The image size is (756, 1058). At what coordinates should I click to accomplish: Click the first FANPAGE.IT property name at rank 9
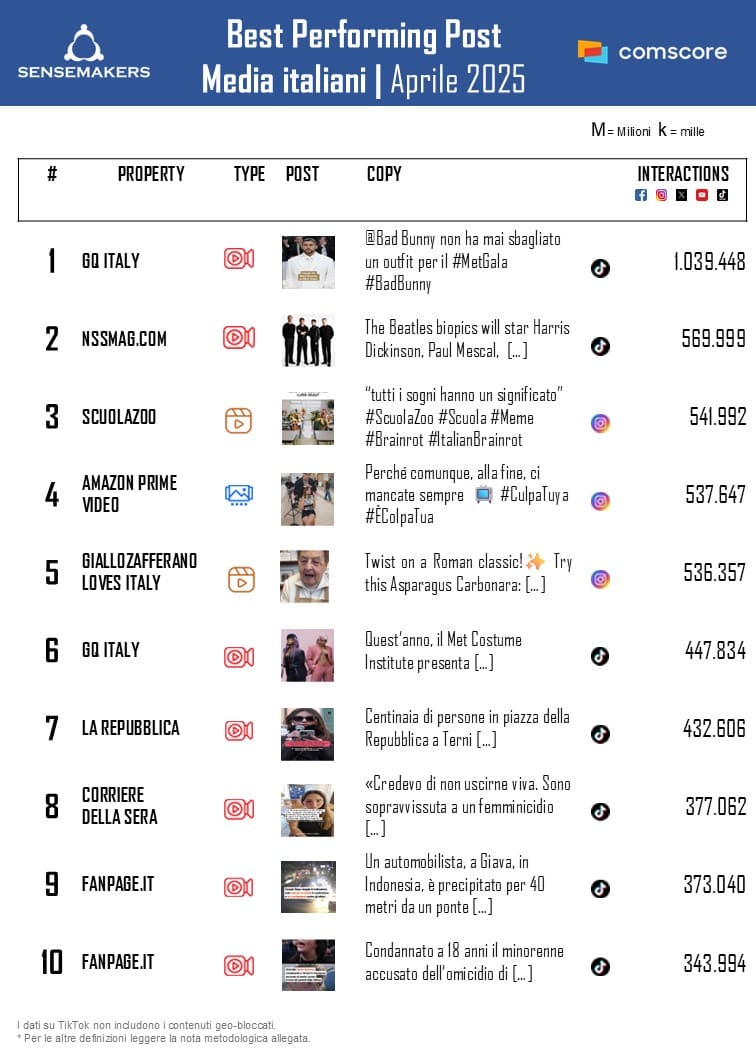[x=118, y=885]
